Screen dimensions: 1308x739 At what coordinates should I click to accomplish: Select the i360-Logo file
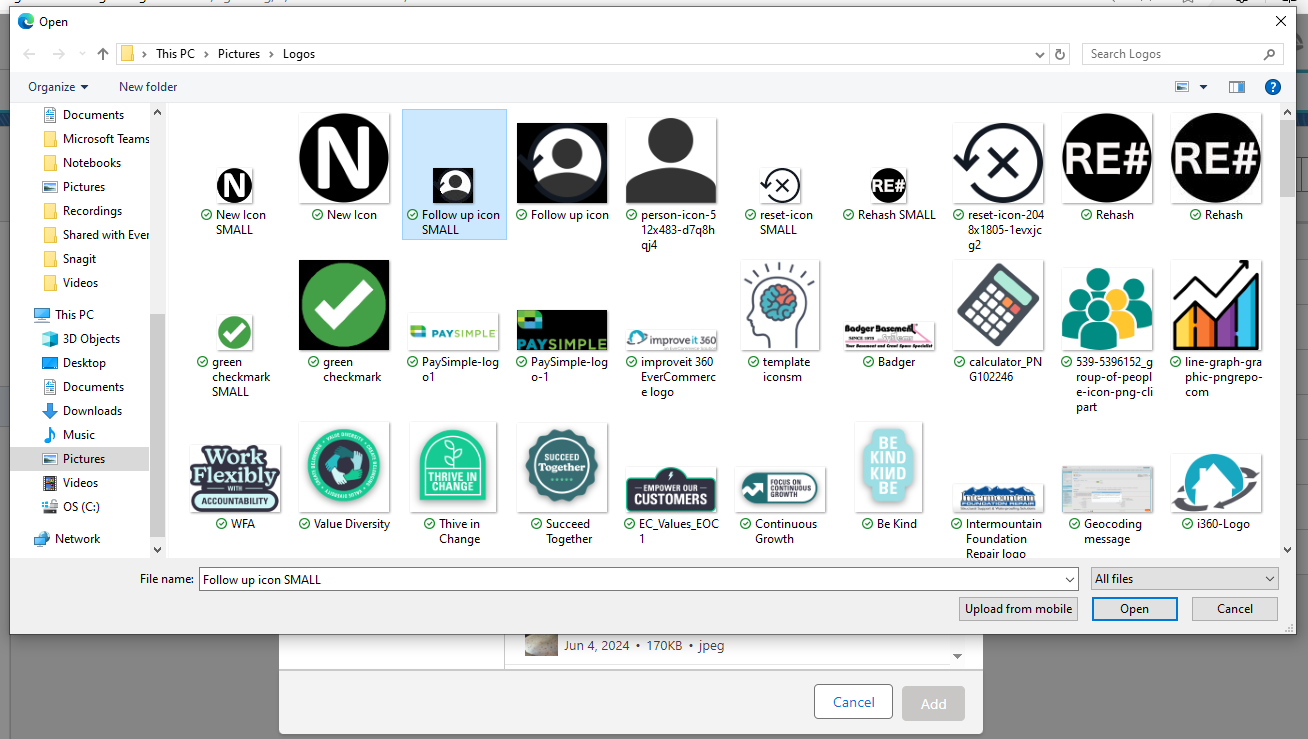1216,490
